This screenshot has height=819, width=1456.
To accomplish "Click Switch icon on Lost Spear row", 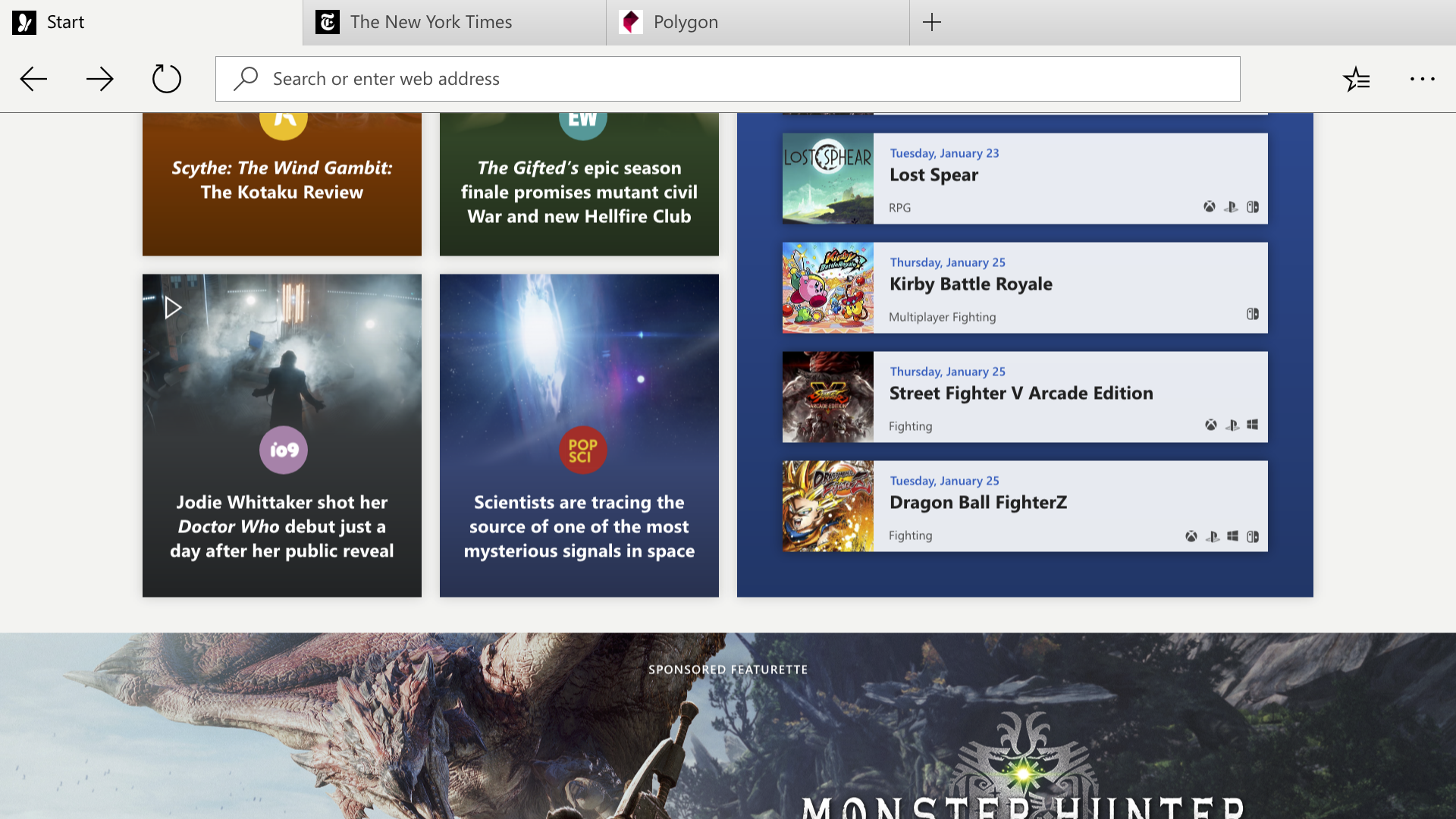I will coord(1253,206).
